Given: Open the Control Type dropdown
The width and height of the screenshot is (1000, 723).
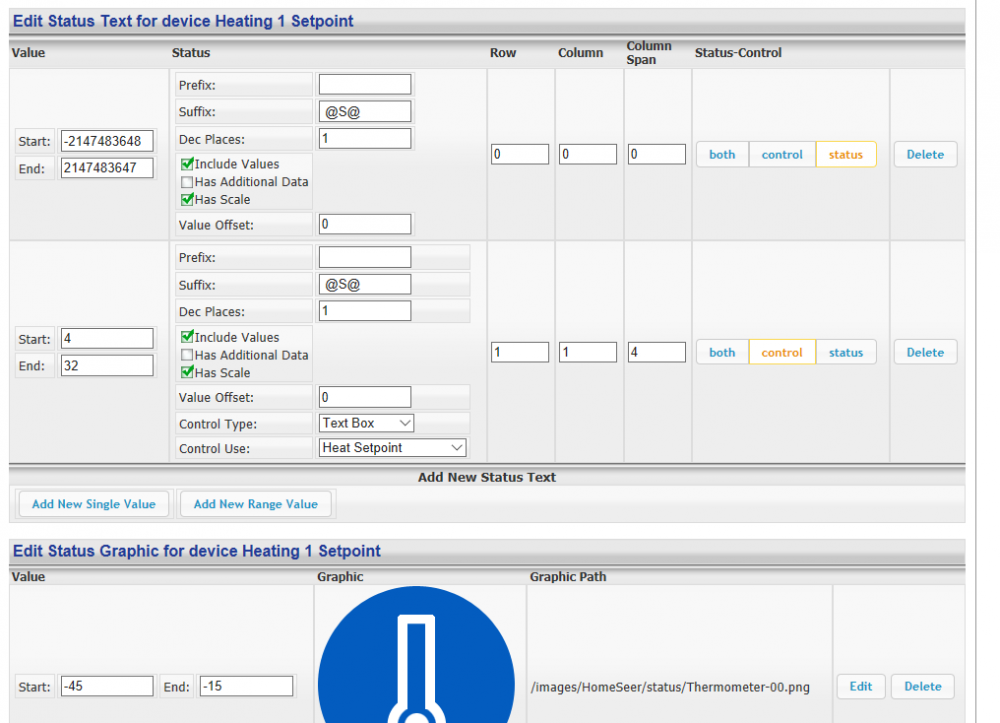Looking at the screenshot, I should [x=366, y=424].
